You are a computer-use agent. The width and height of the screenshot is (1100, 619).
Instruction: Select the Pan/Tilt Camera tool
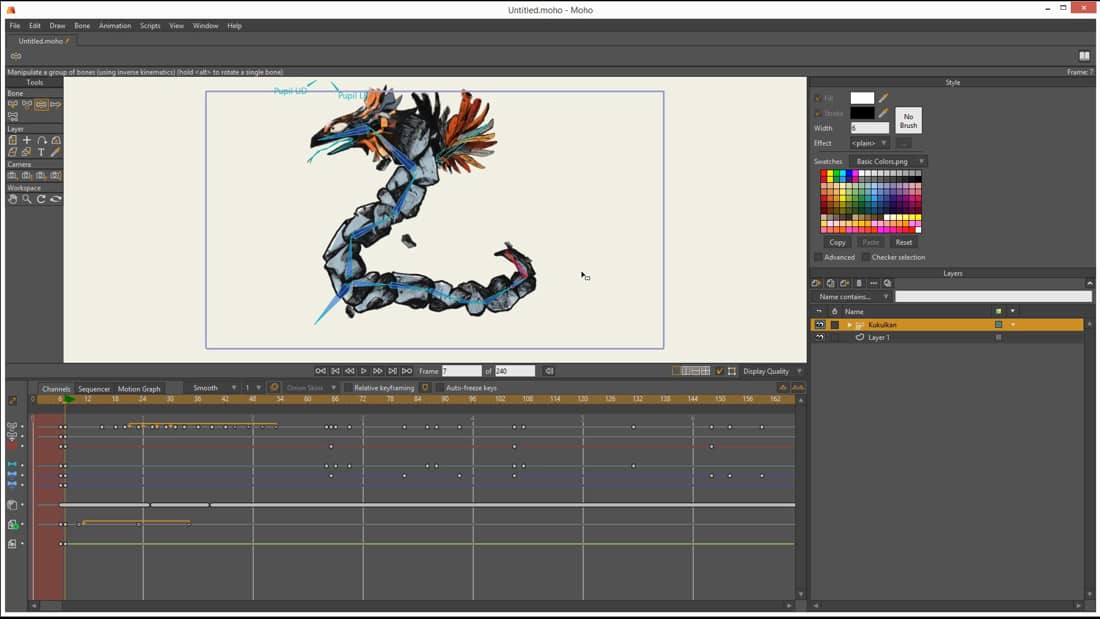pos(55,175)
